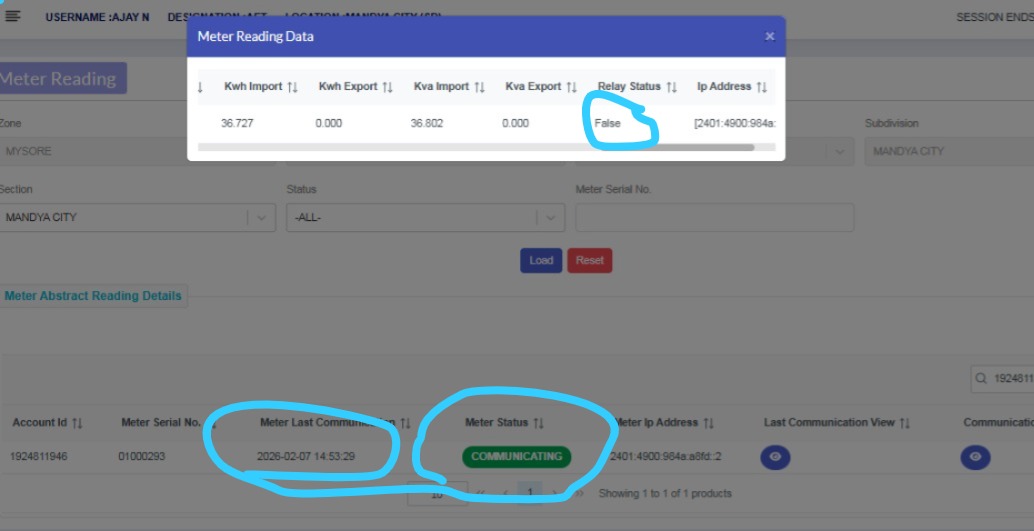
Task: Open rows-per-page dropdown showing 10
Action: 437,493
